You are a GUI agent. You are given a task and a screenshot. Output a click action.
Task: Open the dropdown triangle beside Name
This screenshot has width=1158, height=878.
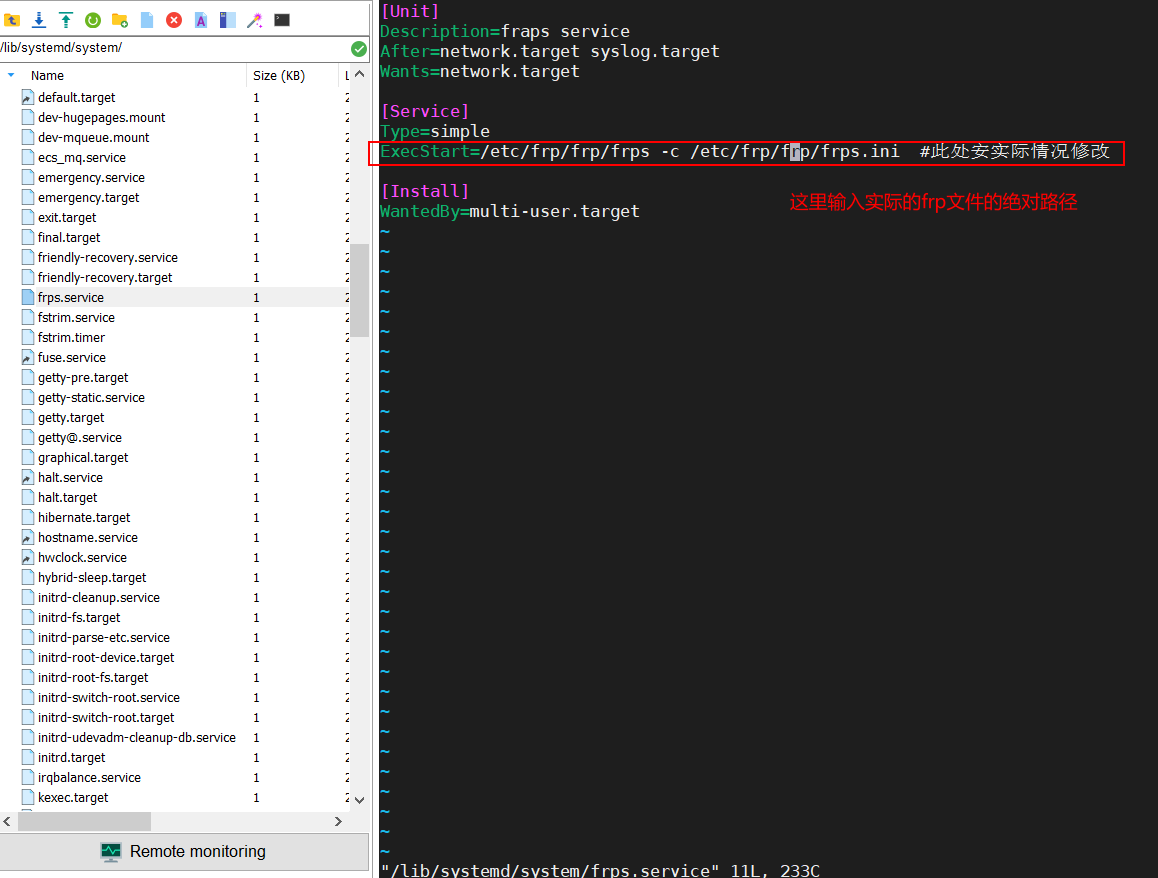click(11, 75)
